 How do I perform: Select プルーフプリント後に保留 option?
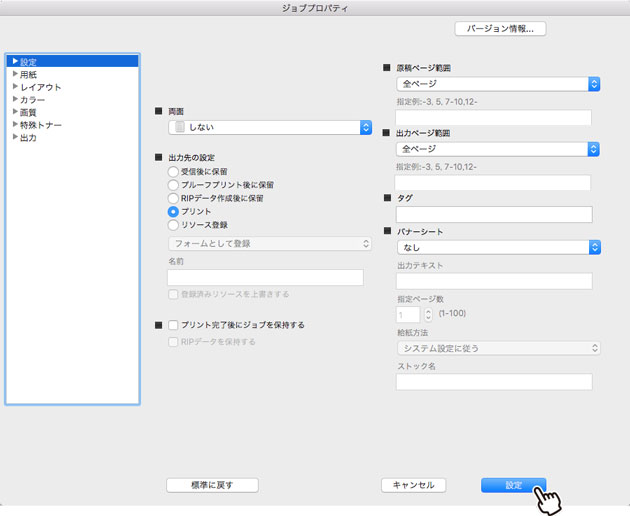point(174,185)
